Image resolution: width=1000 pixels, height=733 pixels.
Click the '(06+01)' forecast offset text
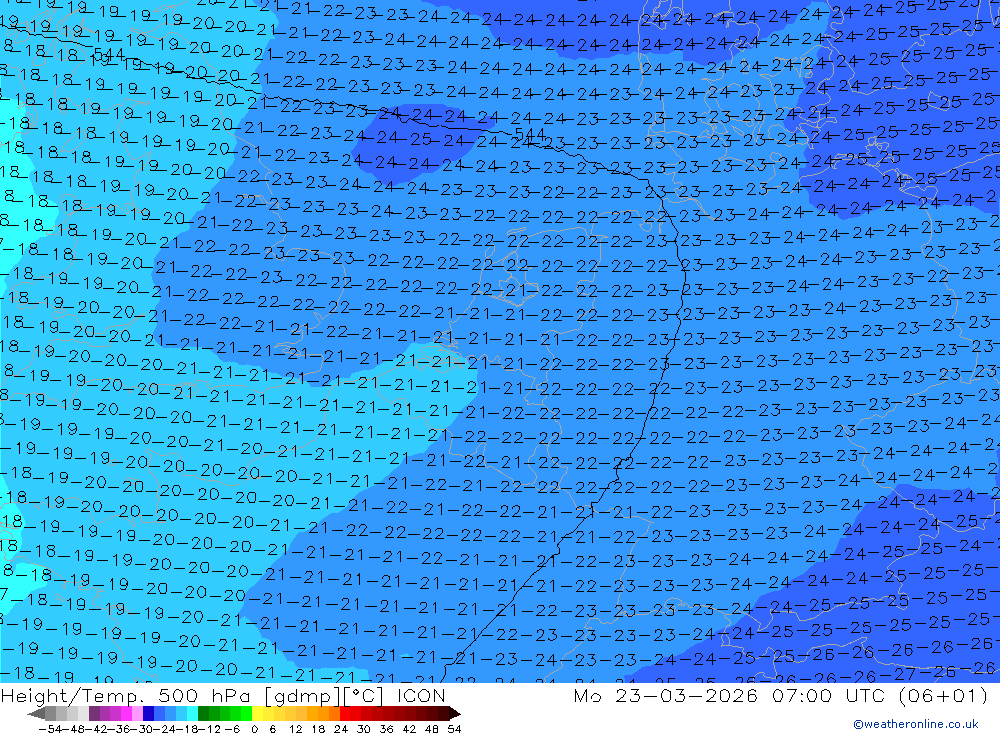click(x=943, y=695)
